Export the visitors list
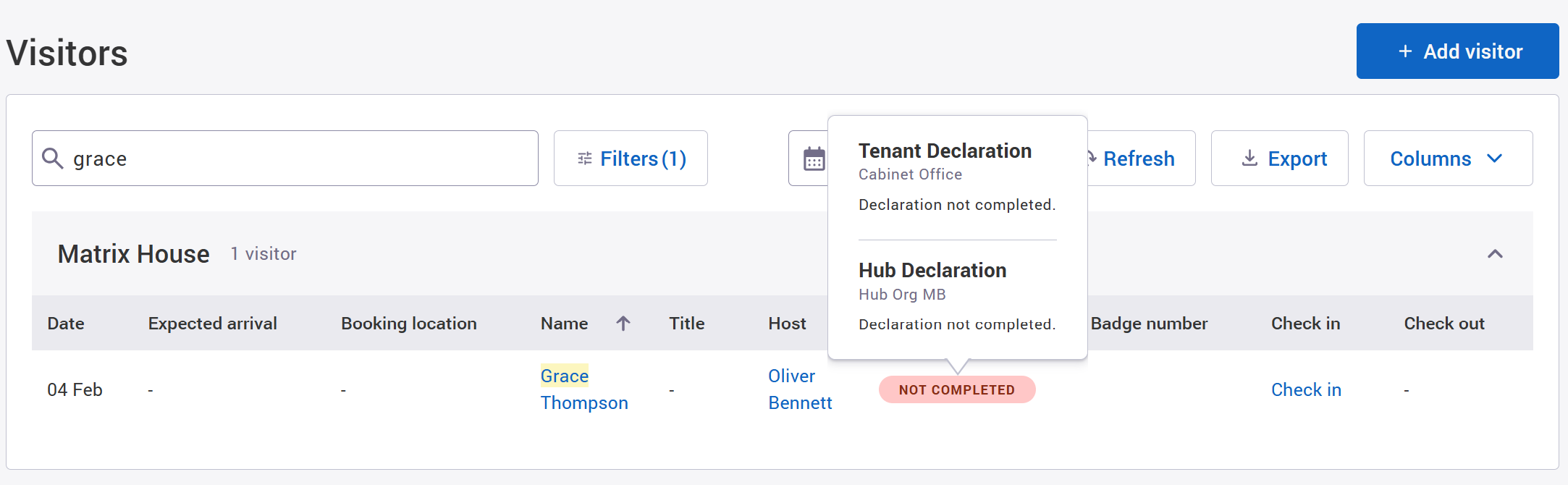The image size is (1568, 485). pos(1279,159)
